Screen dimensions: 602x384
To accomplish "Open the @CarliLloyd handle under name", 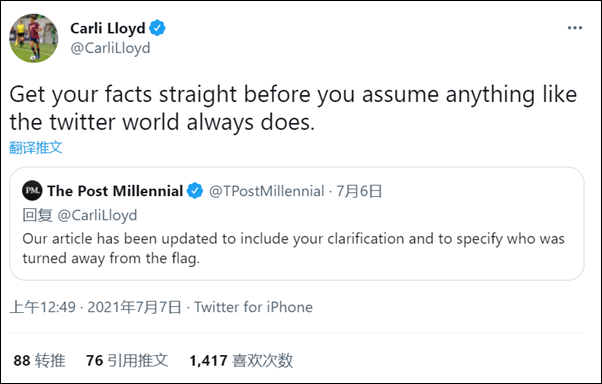I will pyautogui.click(x=110, y=48).
